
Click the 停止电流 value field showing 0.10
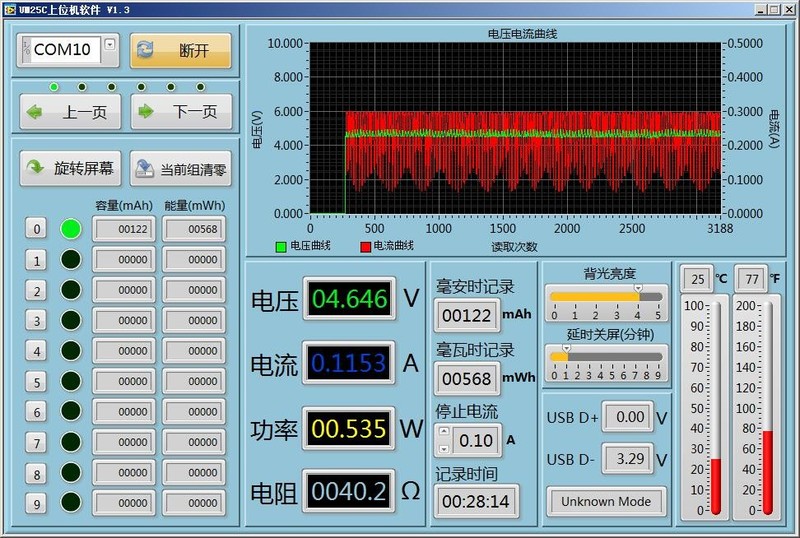pos(477,440)
